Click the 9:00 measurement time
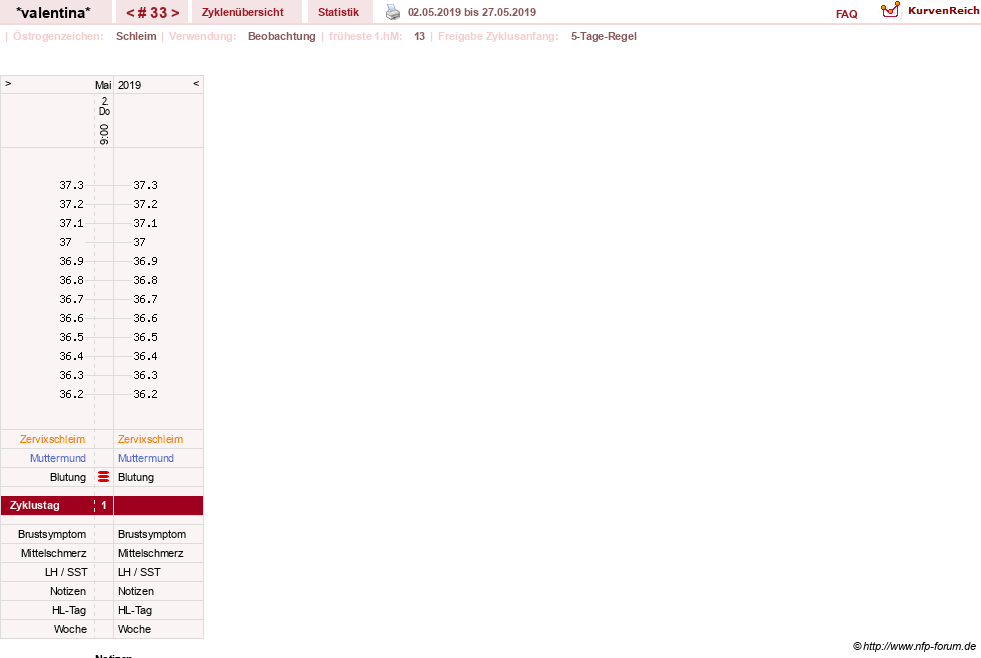 104,134
